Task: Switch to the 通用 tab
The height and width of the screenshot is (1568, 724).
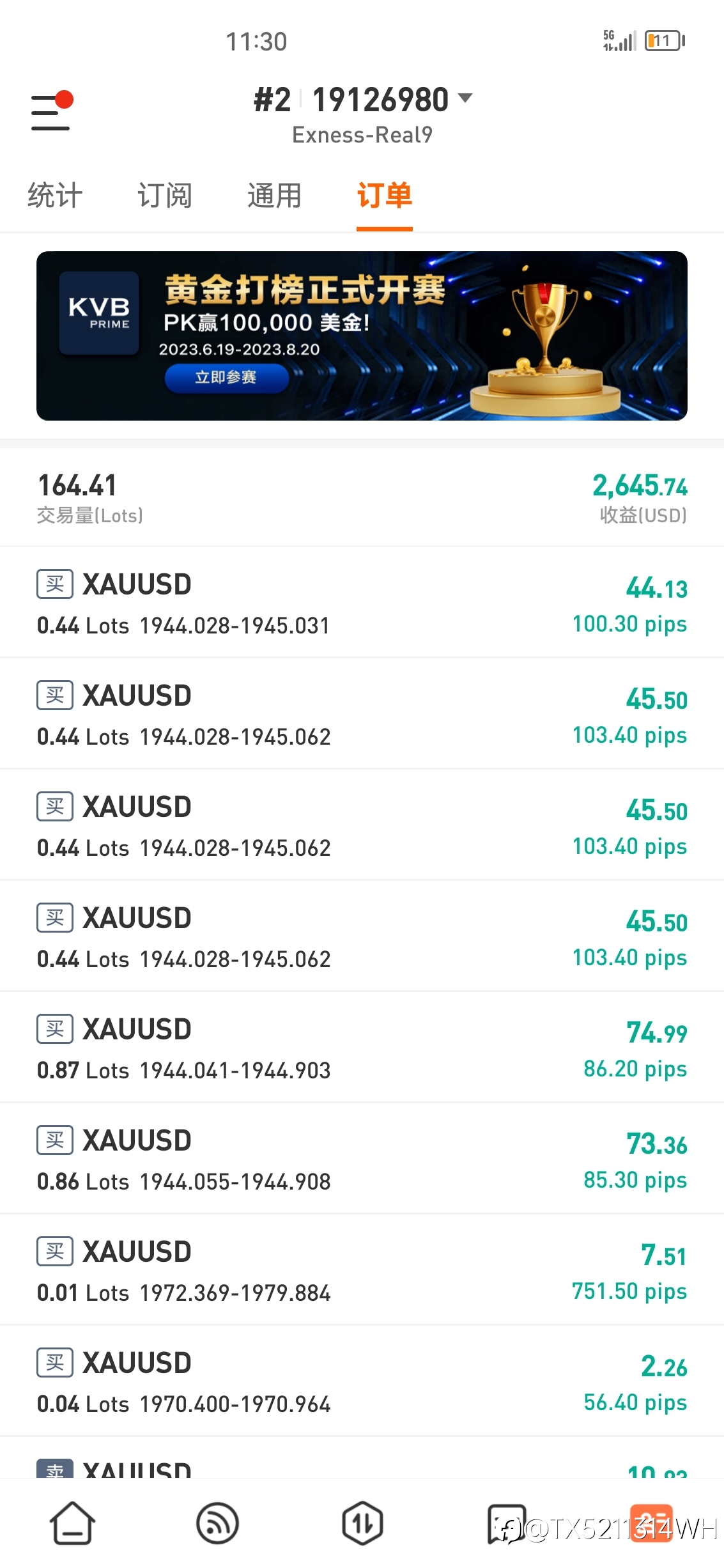Action: [275, 196]
